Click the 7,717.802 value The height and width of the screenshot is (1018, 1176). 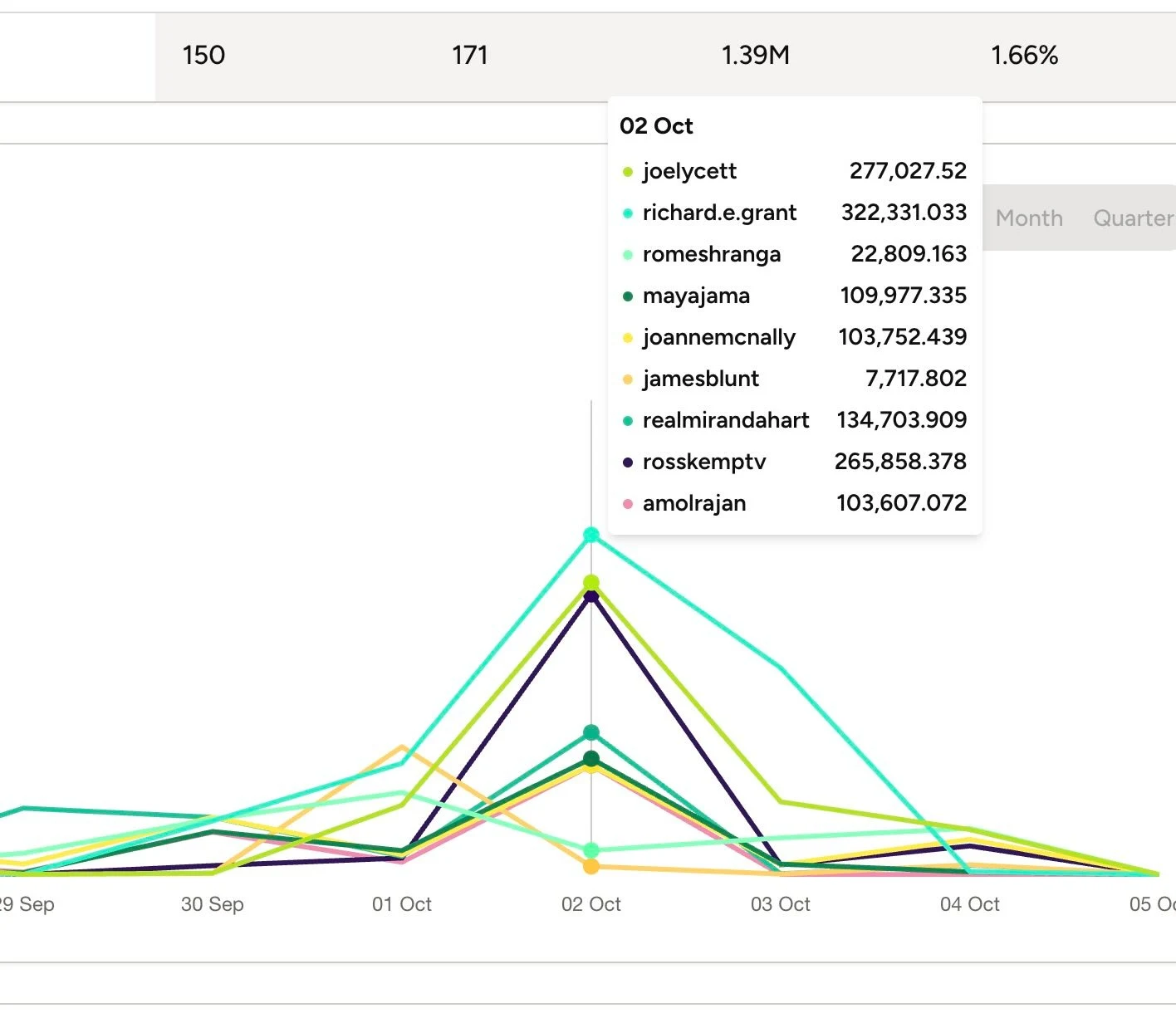click(916, 379)
